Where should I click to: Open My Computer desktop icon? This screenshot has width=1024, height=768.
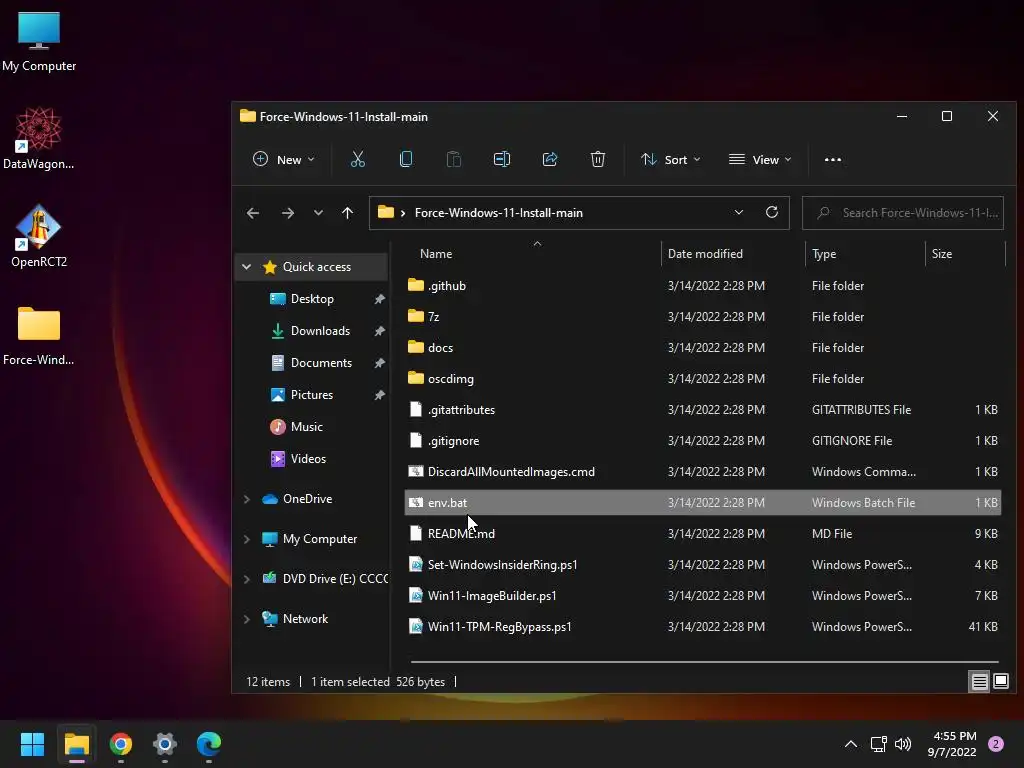click(x=39, y=41)
